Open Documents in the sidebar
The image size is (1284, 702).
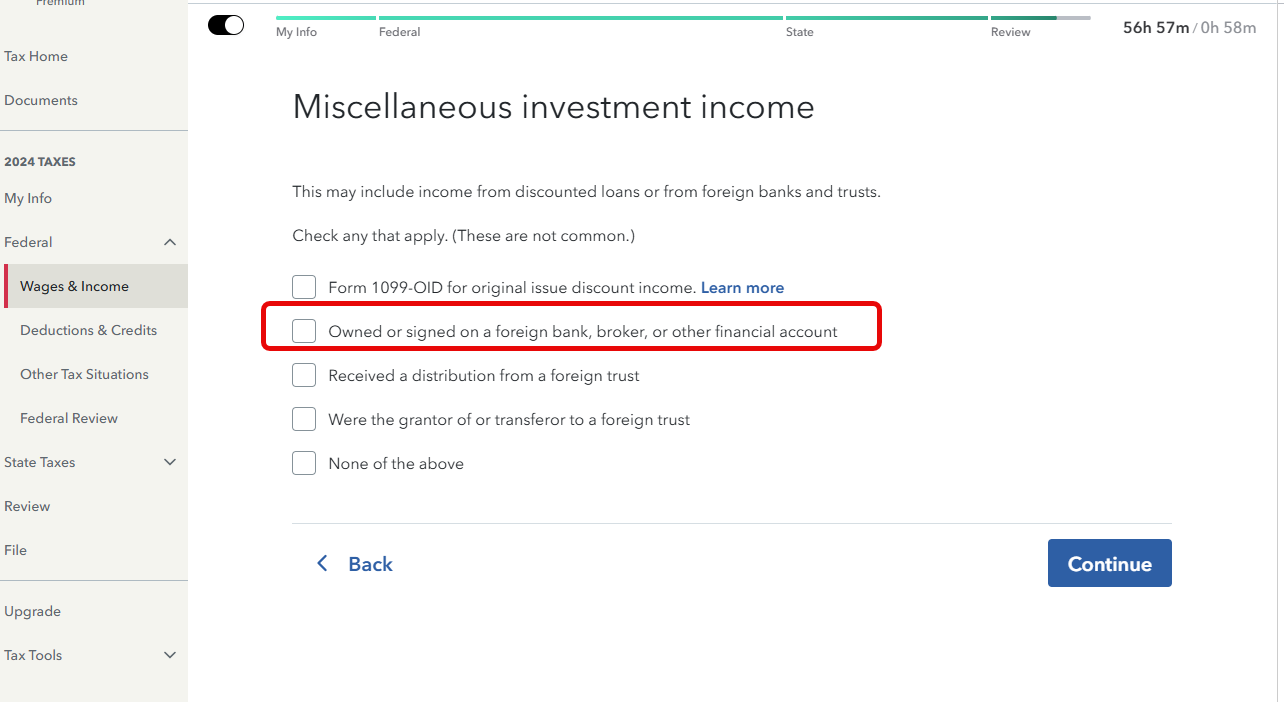(41, 100)
